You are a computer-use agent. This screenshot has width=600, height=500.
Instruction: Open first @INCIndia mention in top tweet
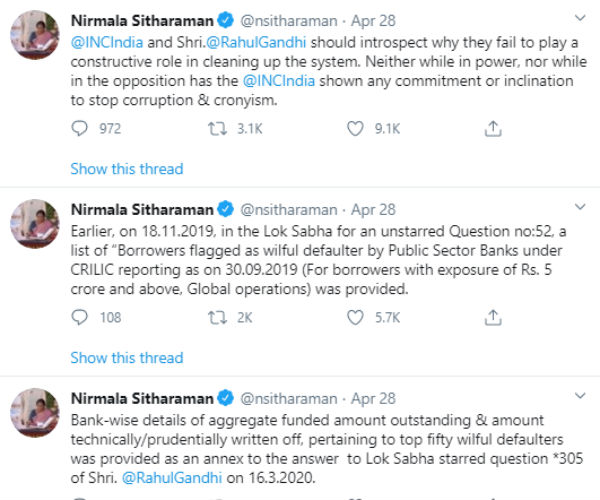107,42
